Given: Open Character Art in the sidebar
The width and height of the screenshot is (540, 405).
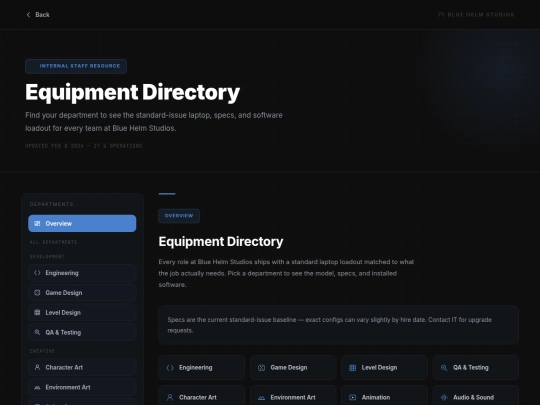Looking at the screenshot, I should pyautogui.click(x=82, y=367).
